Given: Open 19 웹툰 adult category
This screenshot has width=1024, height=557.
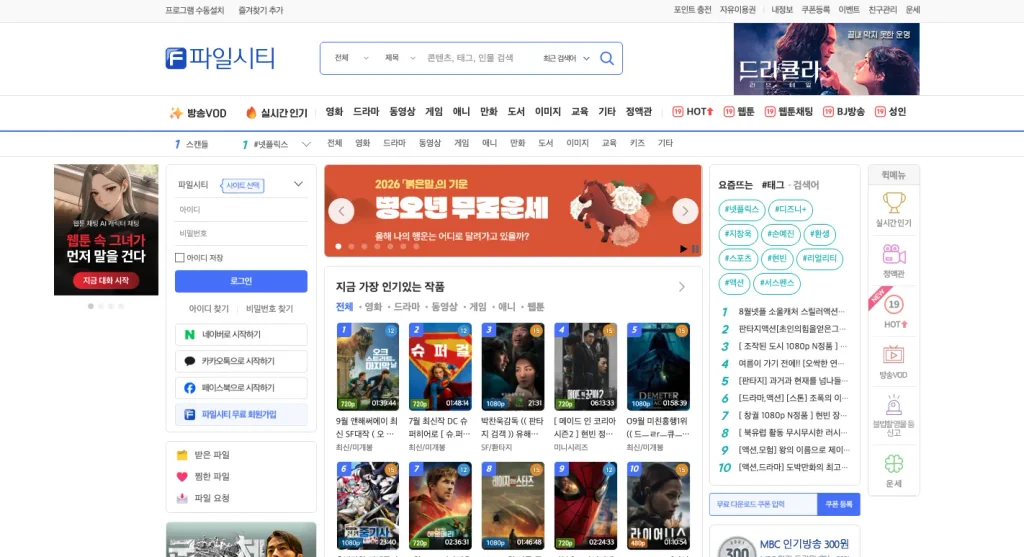Looking at the screenshot, I should [x=739, y=112].
